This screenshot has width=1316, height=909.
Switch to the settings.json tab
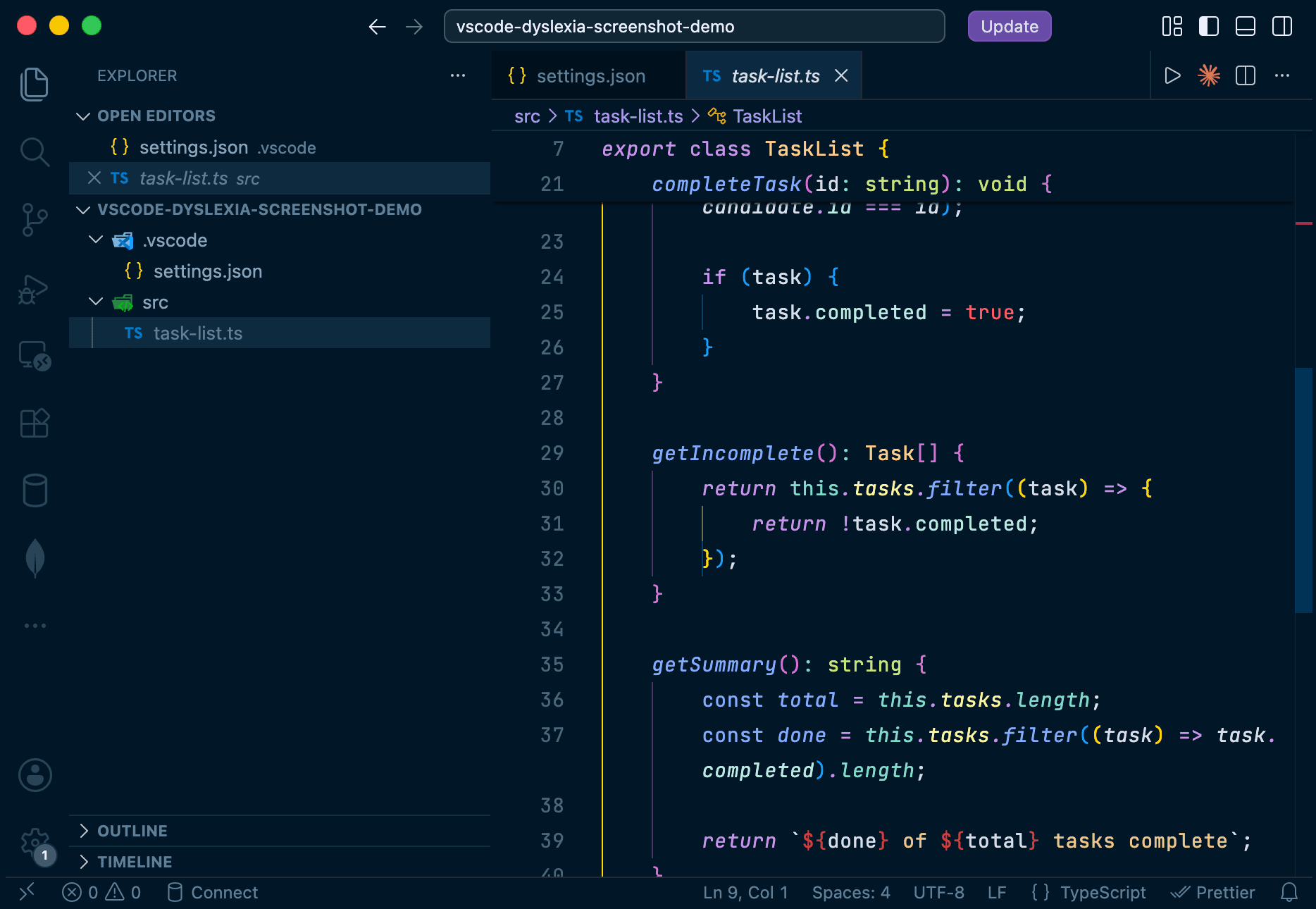(589, 75)
